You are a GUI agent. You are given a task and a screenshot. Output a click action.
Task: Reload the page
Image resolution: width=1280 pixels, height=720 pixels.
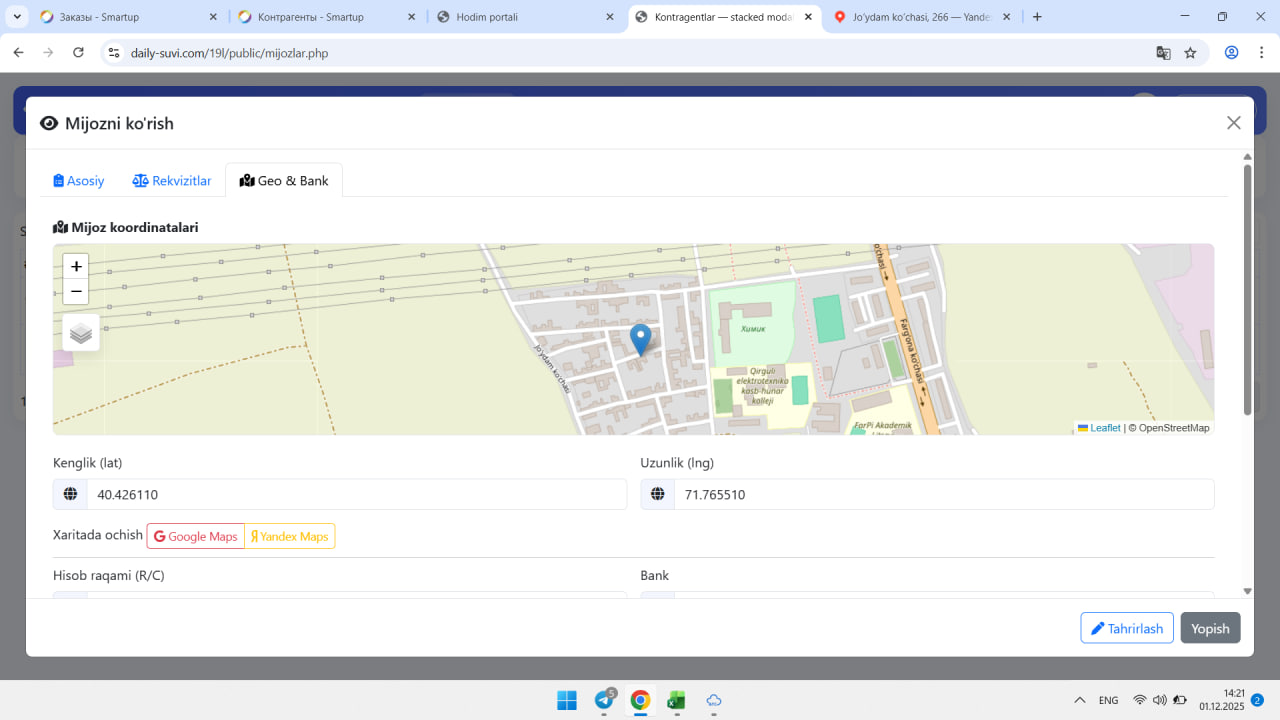(78, 53)
